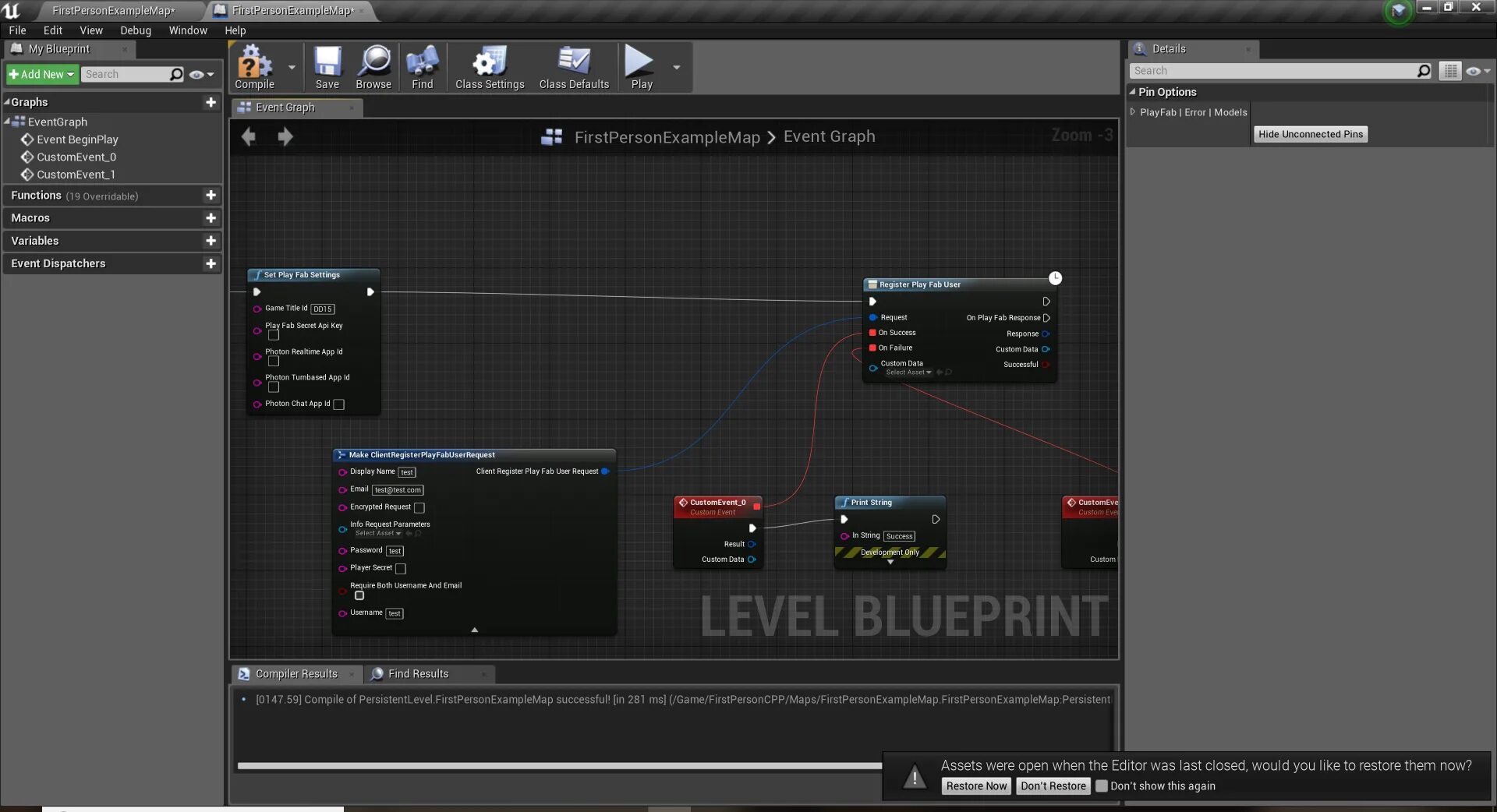Image resolution: width=1497 pixels, height=812 pixels.
Task: Add a new graph with plus icon
Action: coord(211,102)
